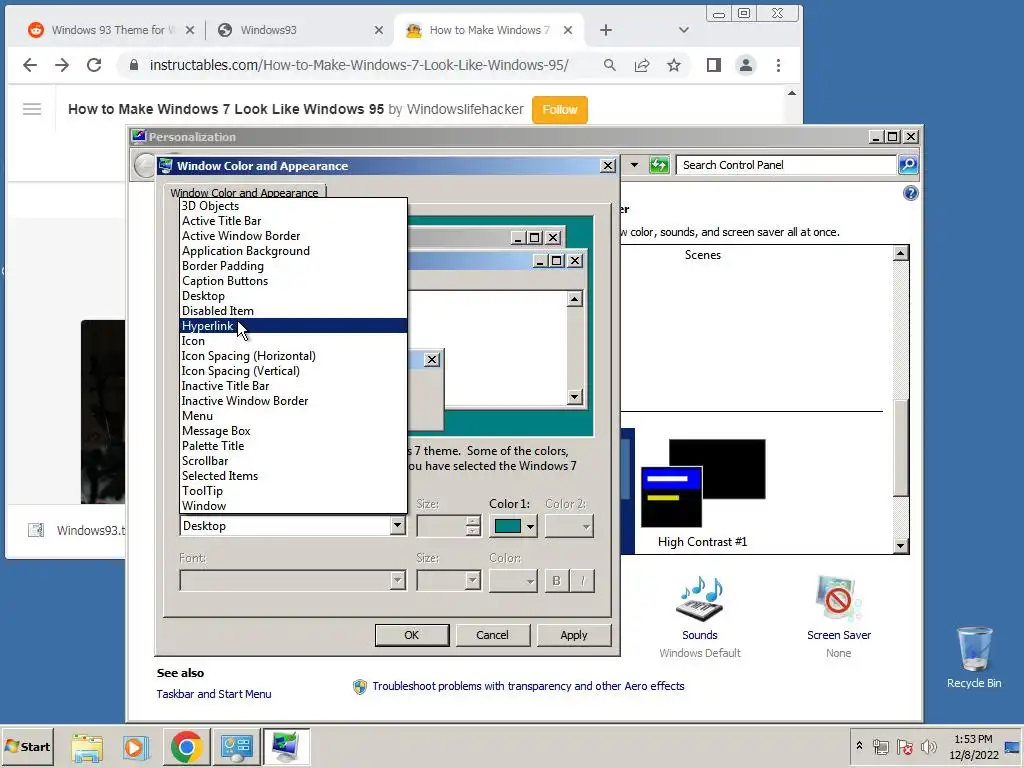1024x768 pixels.
Task: Select Message Box from the item list
Action: [293, 431]
